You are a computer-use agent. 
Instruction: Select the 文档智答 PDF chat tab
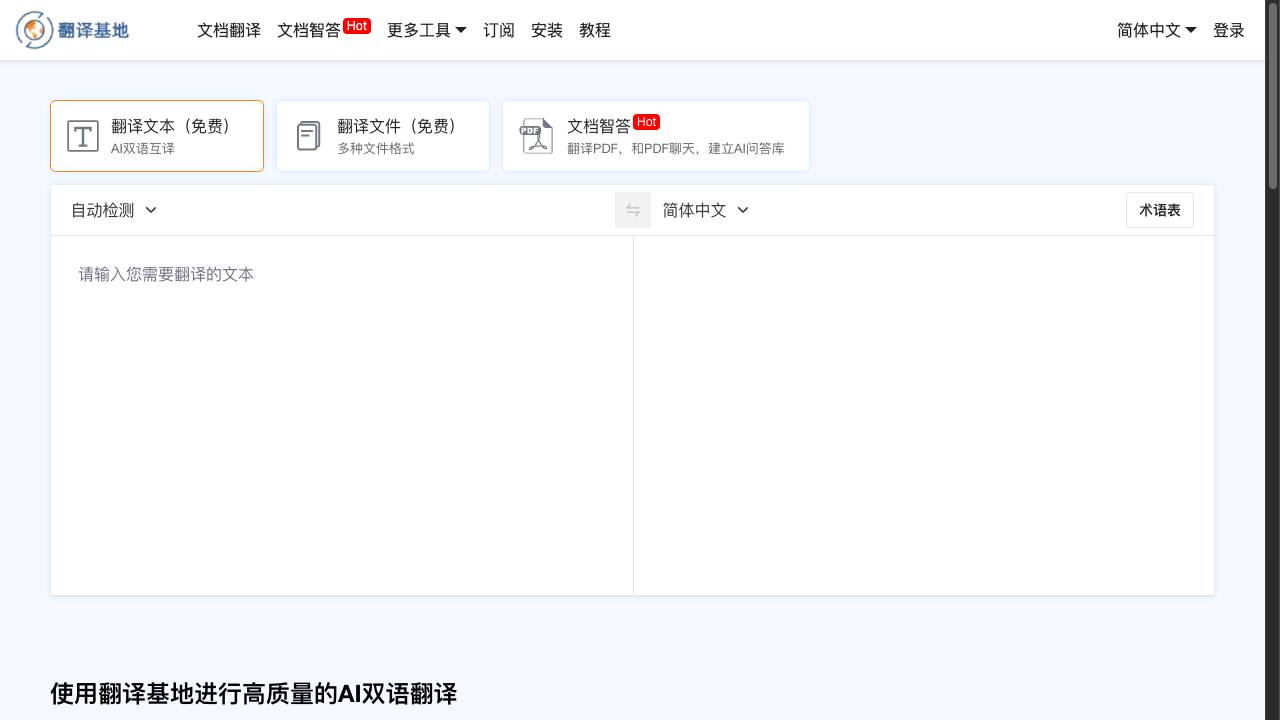[x=656, y=136]
